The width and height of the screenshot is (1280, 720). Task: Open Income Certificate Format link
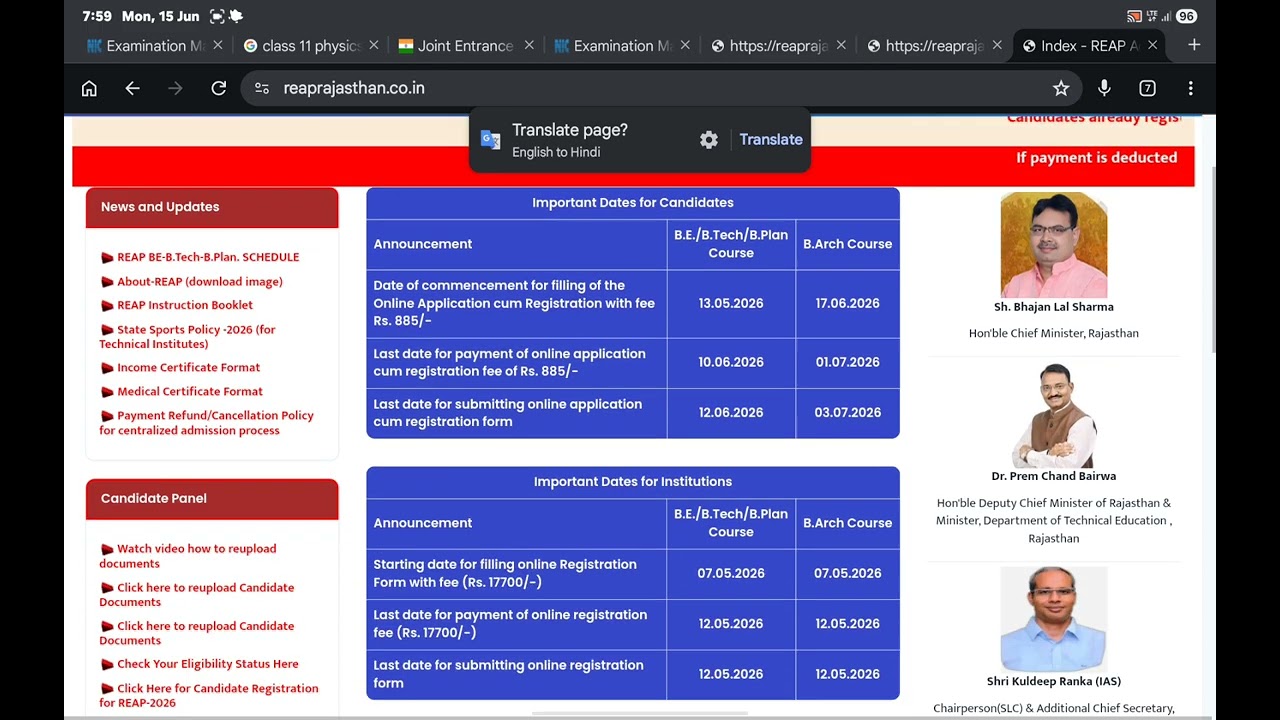pos(188,368)
